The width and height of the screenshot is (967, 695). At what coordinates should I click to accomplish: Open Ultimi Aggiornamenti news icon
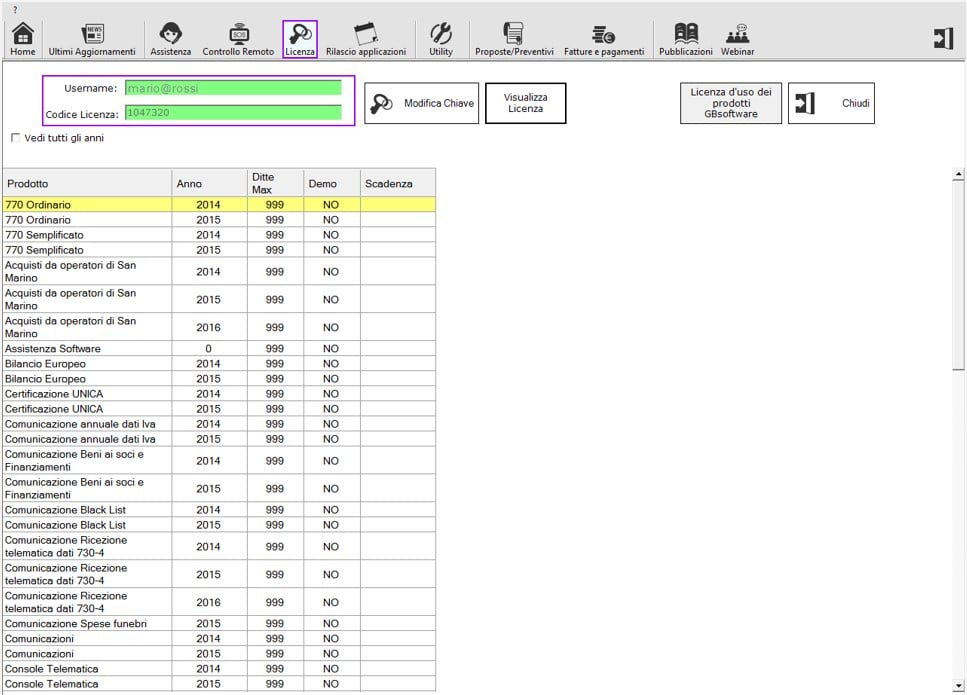tap(92, 39)
